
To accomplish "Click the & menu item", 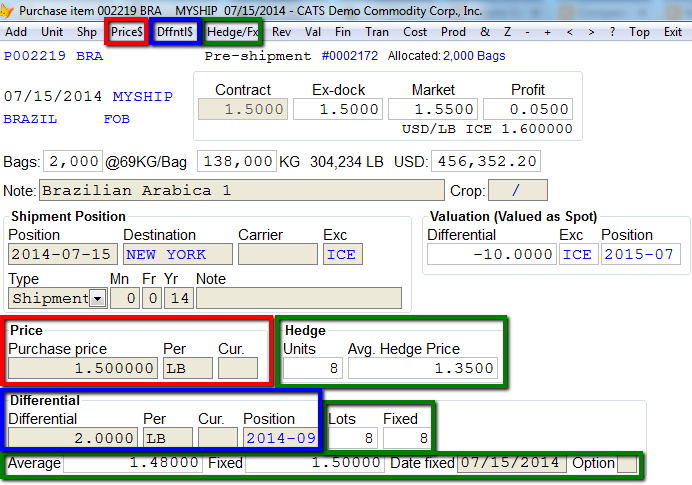I will coord(485,32).
